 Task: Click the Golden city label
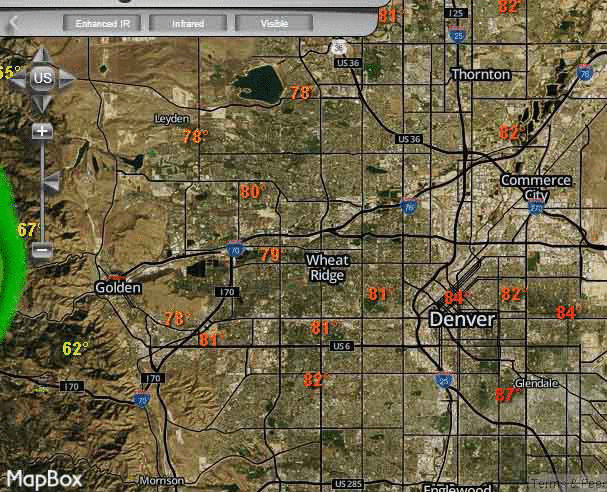(118, 287)
